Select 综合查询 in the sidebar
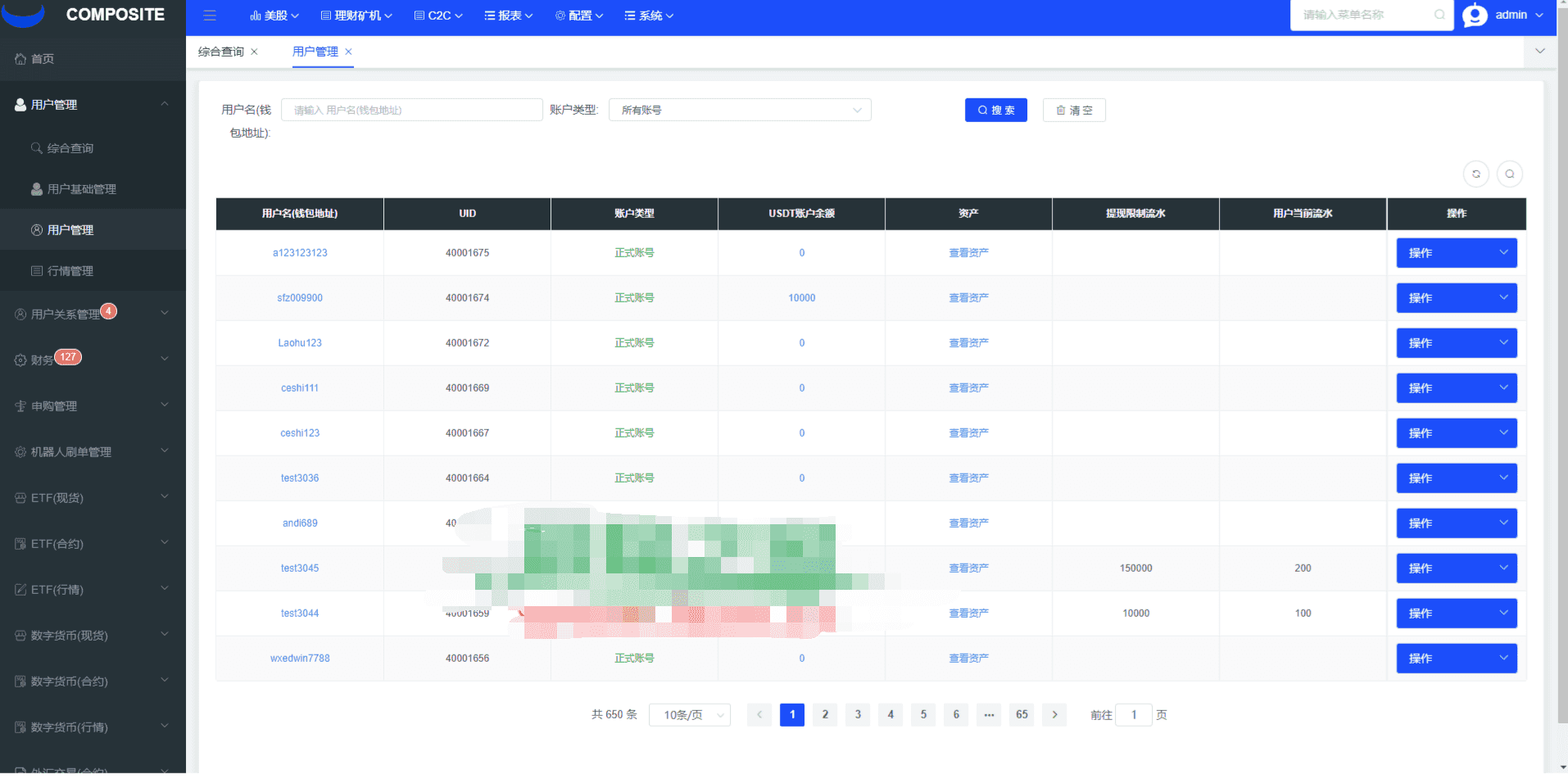The width and height of the screenshot is (1568, 779). point(70,148)
